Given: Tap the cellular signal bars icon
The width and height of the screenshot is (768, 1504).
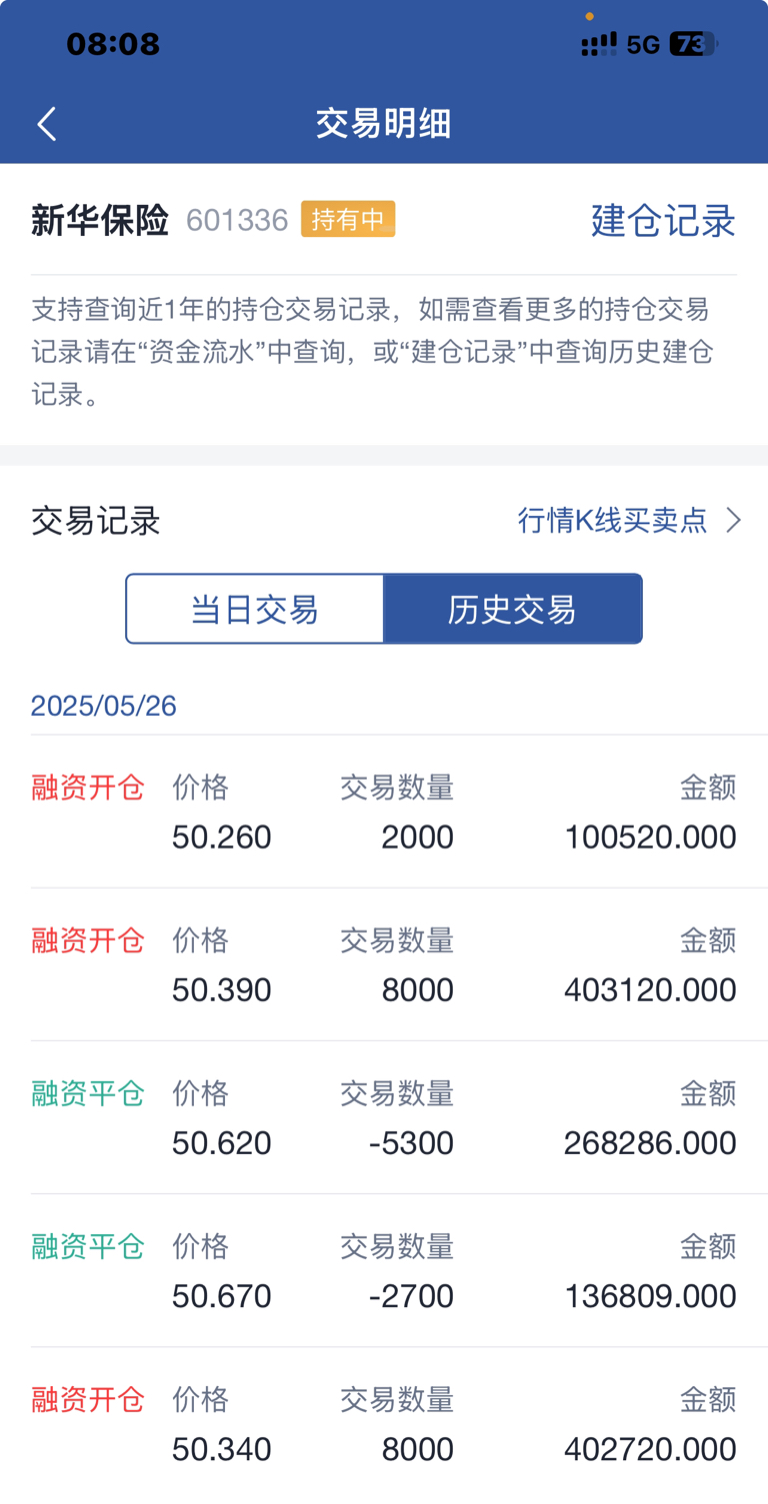Looking at the screenshot, I should (598, 44).
